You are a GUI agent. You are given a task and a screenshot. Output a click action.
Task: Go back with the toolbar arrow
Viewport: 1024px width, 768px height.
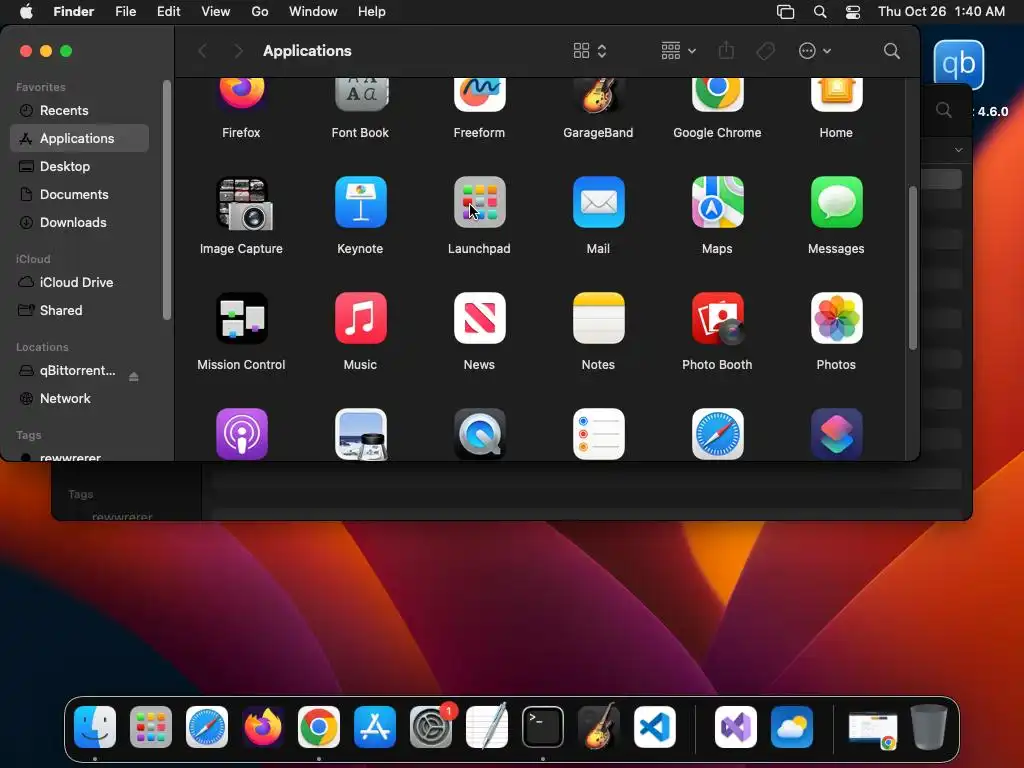point(202,51)
